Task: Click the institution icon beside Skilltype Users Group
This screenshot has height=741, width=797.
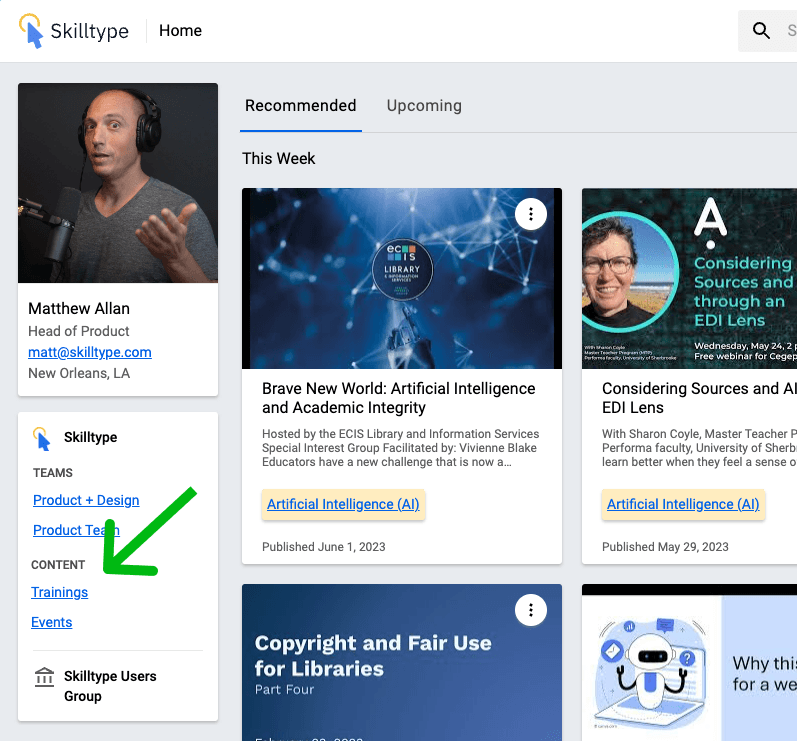Action: [44, 677]
